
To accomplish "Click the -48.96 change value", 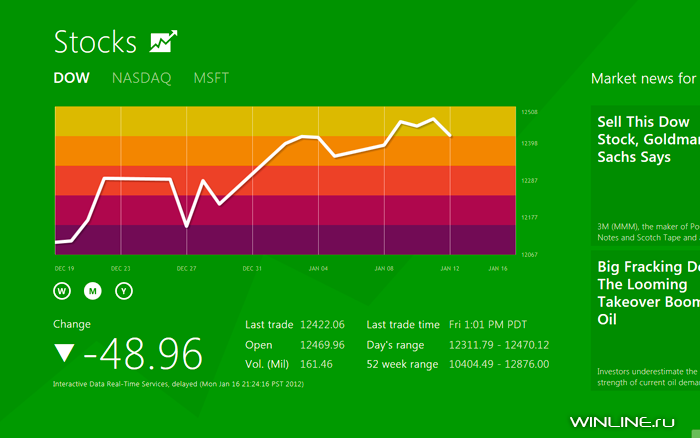I will pyautogui.click(x=143, y=354).
